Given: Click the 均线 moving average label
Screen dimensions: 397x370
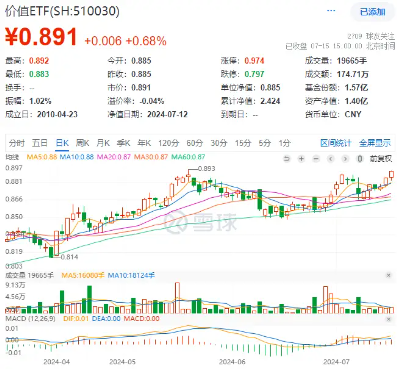Looking at the screenshot, I should pos(13,157).
